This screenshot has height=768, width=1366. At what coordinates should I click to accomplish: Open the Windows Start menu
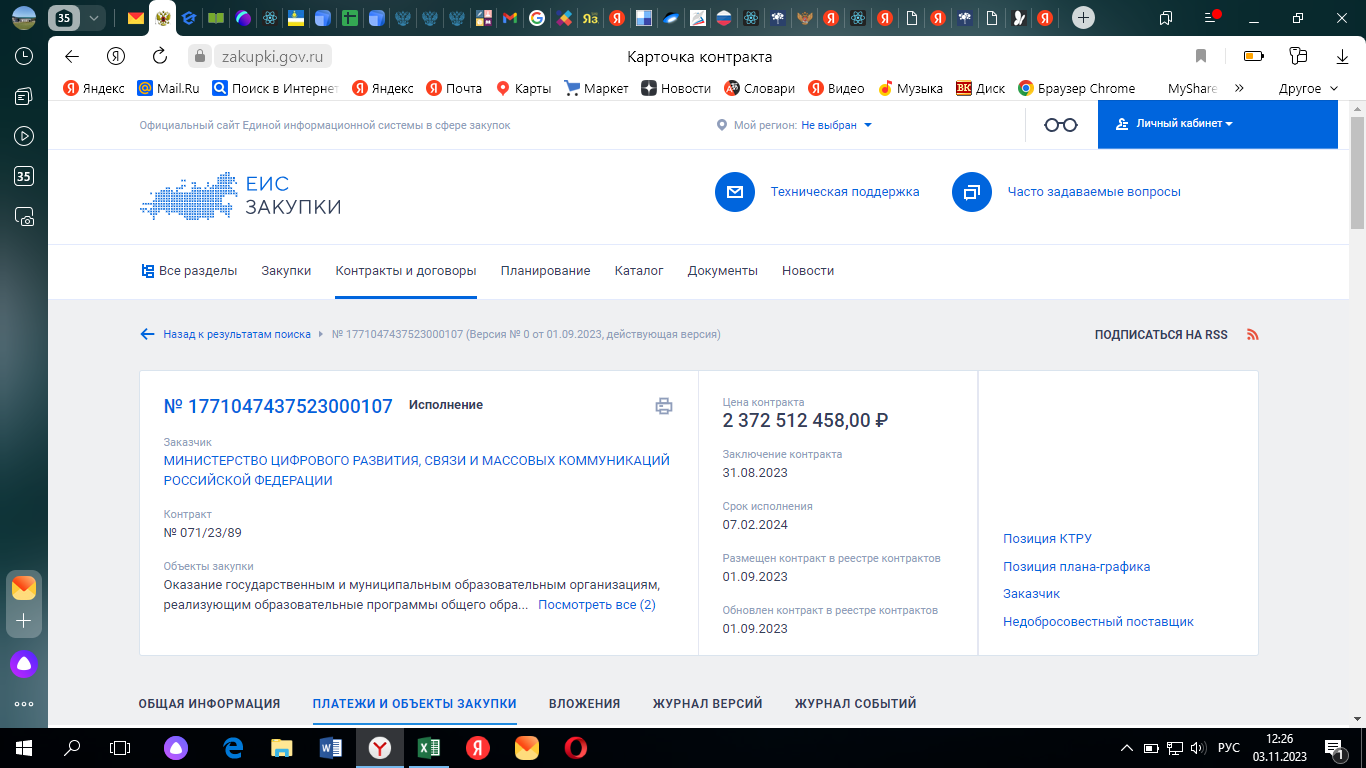tap(24, 747)
